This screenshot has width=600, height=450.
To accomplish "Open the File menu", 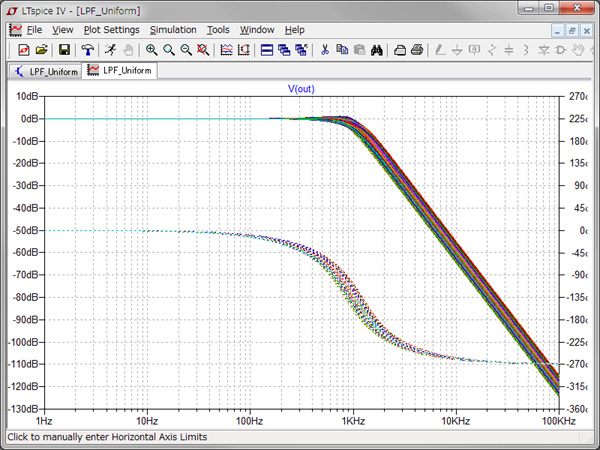I will (34, 30).
